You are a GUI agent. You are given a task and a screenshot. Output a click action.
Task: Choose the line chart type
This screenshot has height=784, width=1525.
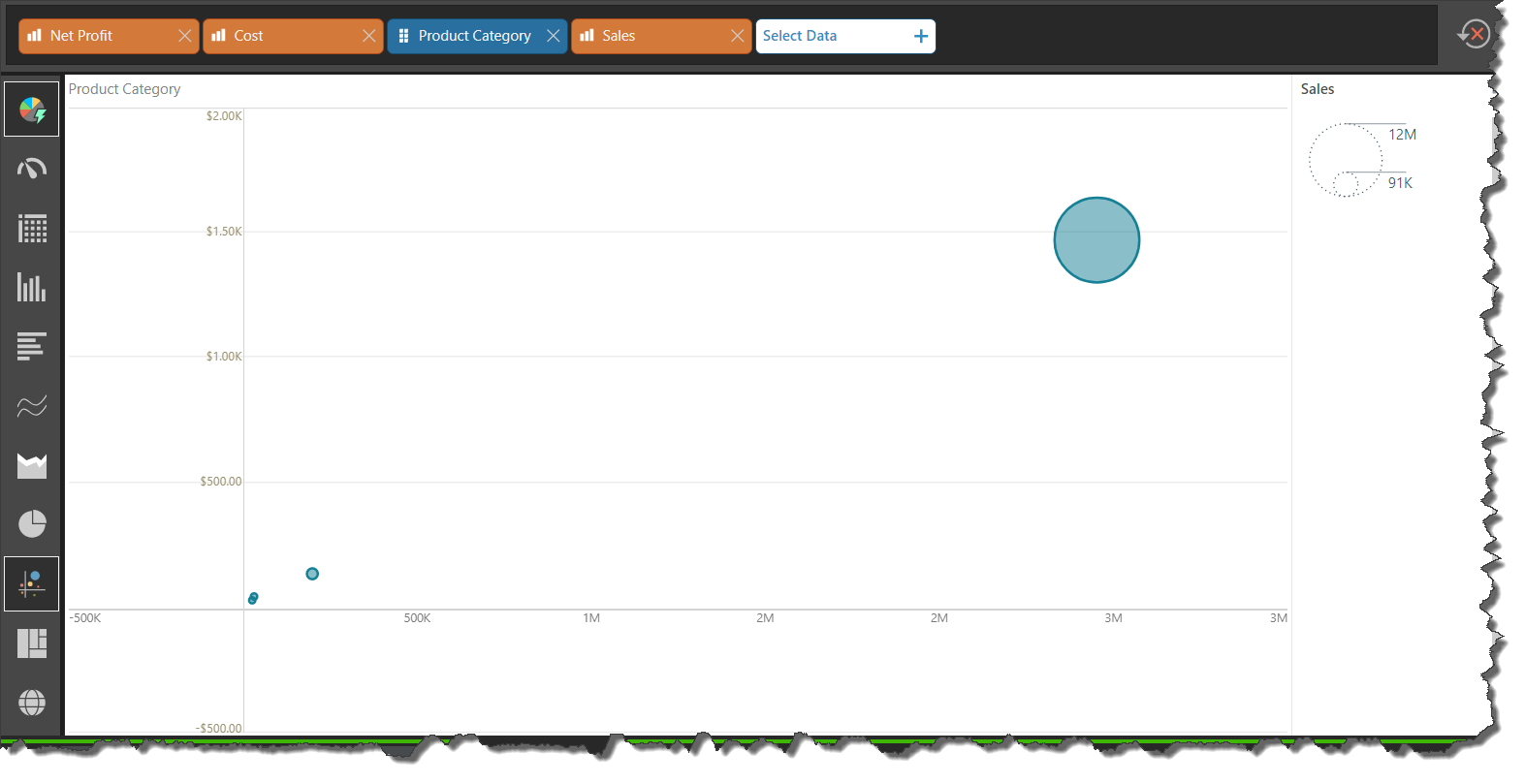coord(32,406)
